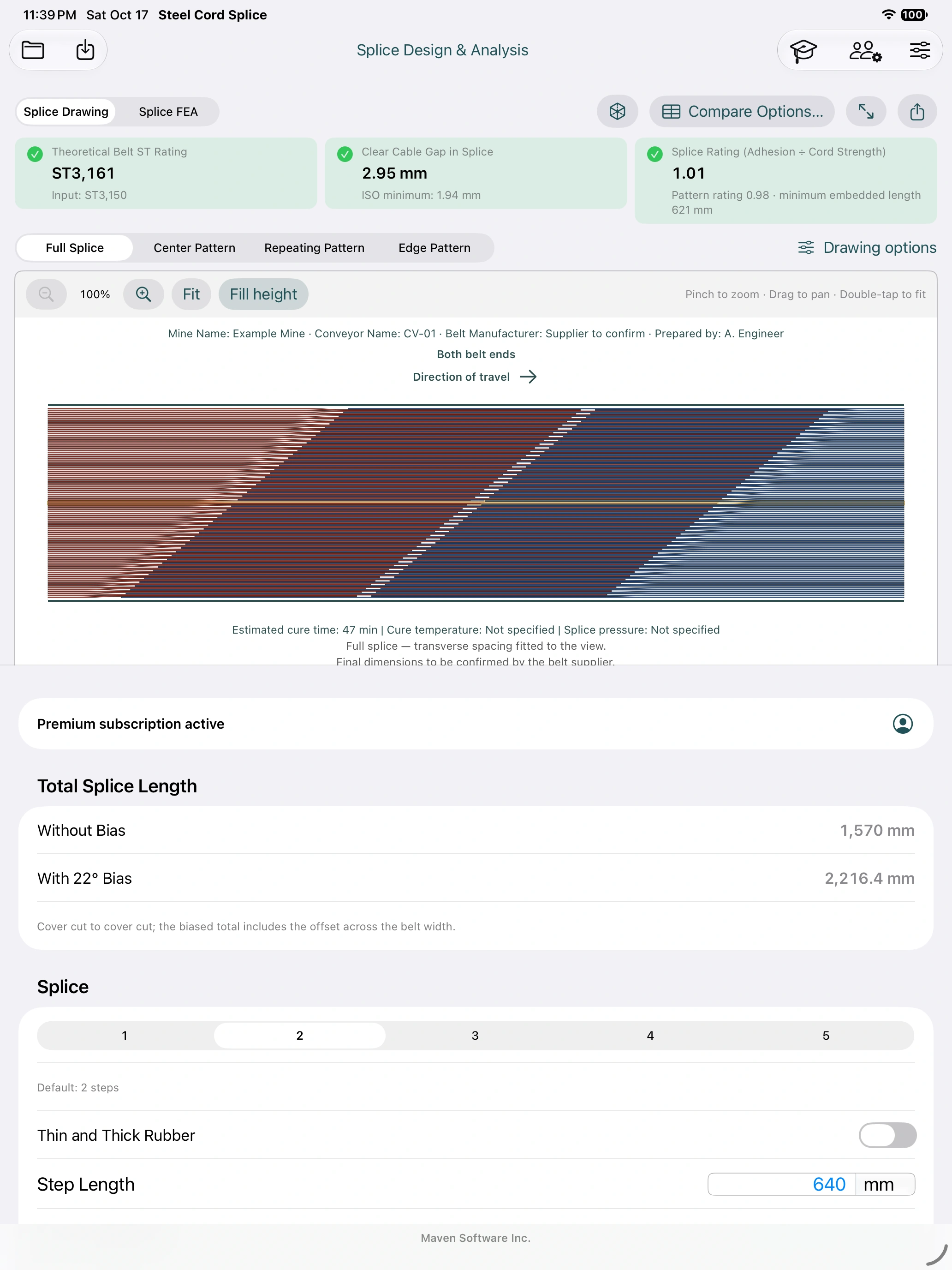
Task: Open the graduation cap learning icon
Action: (x=803, y=50)
